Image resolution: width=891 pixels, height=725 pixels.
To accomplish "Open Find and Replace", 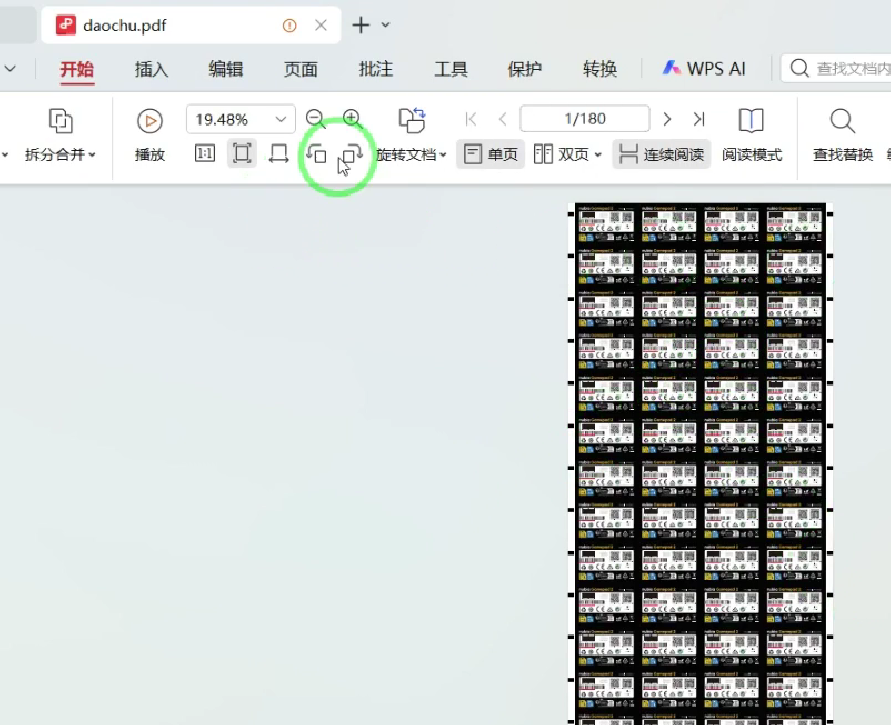I will (842, 135).
